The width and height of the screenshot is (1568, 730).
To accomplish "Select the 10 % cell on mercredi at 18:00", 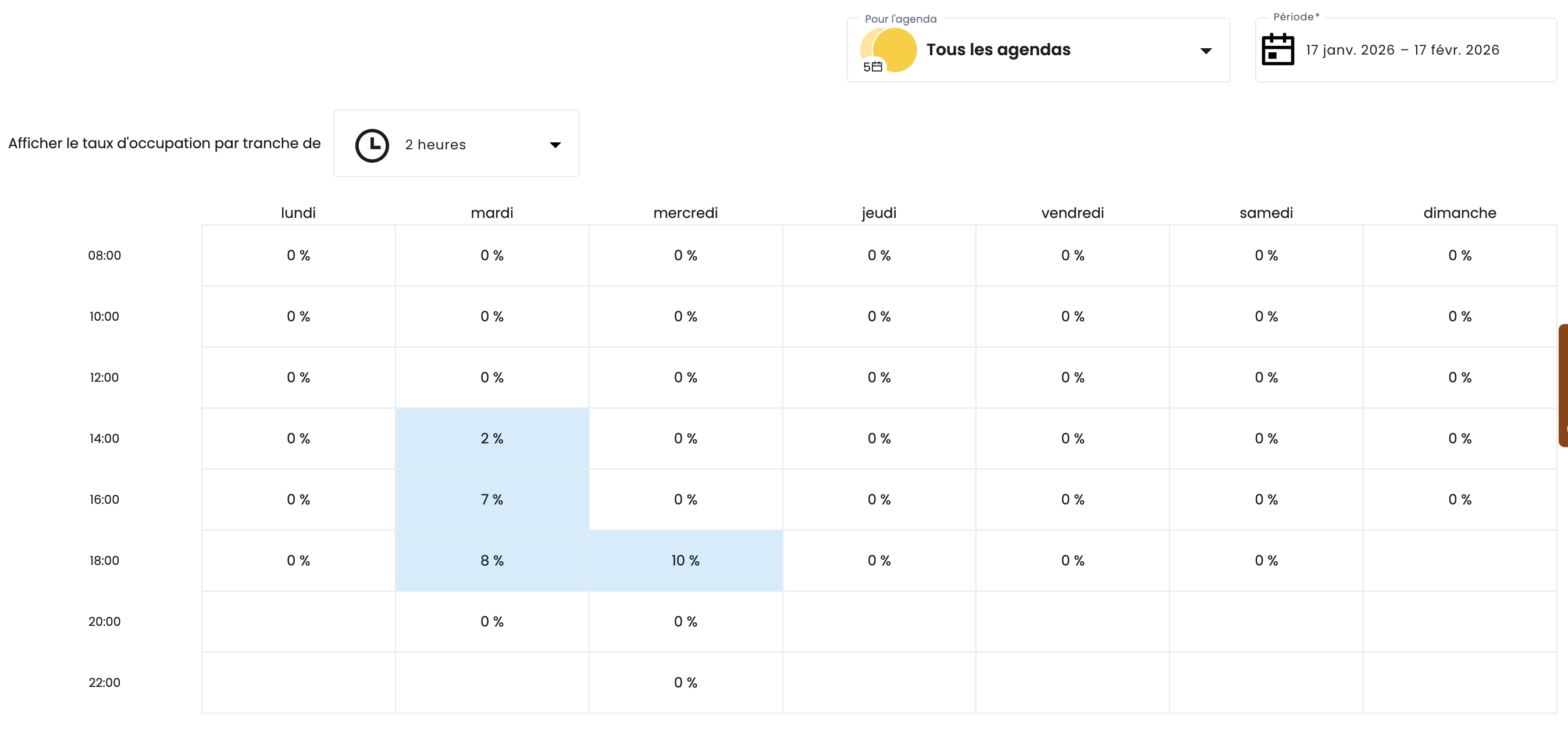I will point(685,560).
